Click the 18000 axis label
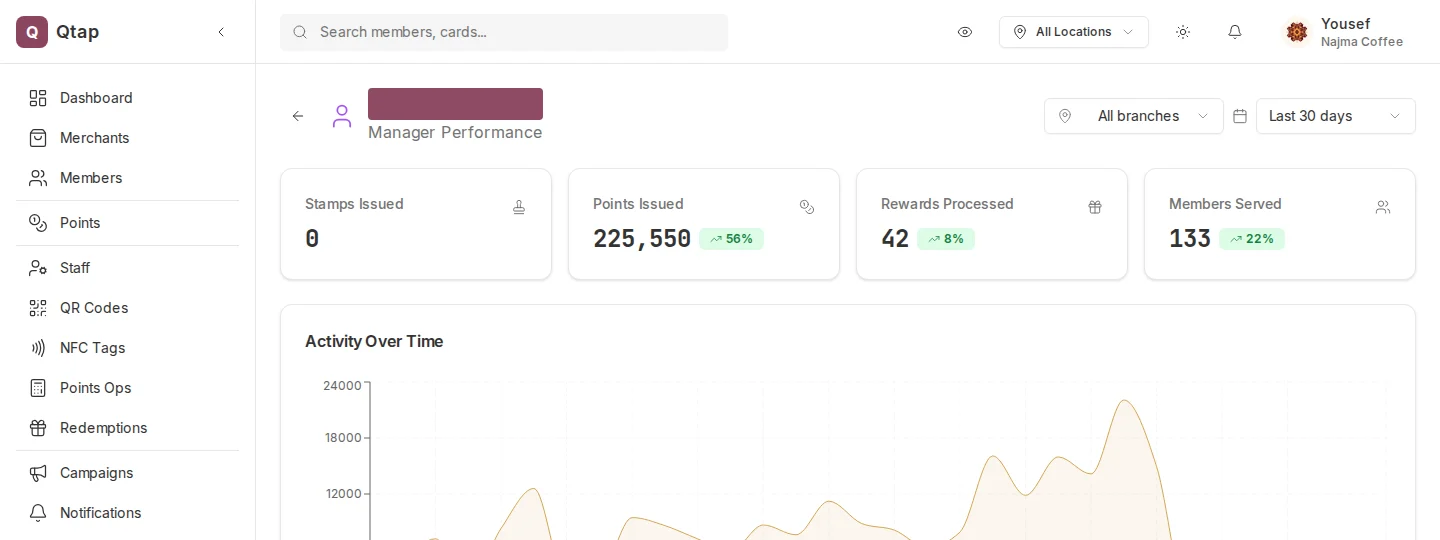Image resolution: width=1440 pixels, height=540 pixels. [342, 437]
